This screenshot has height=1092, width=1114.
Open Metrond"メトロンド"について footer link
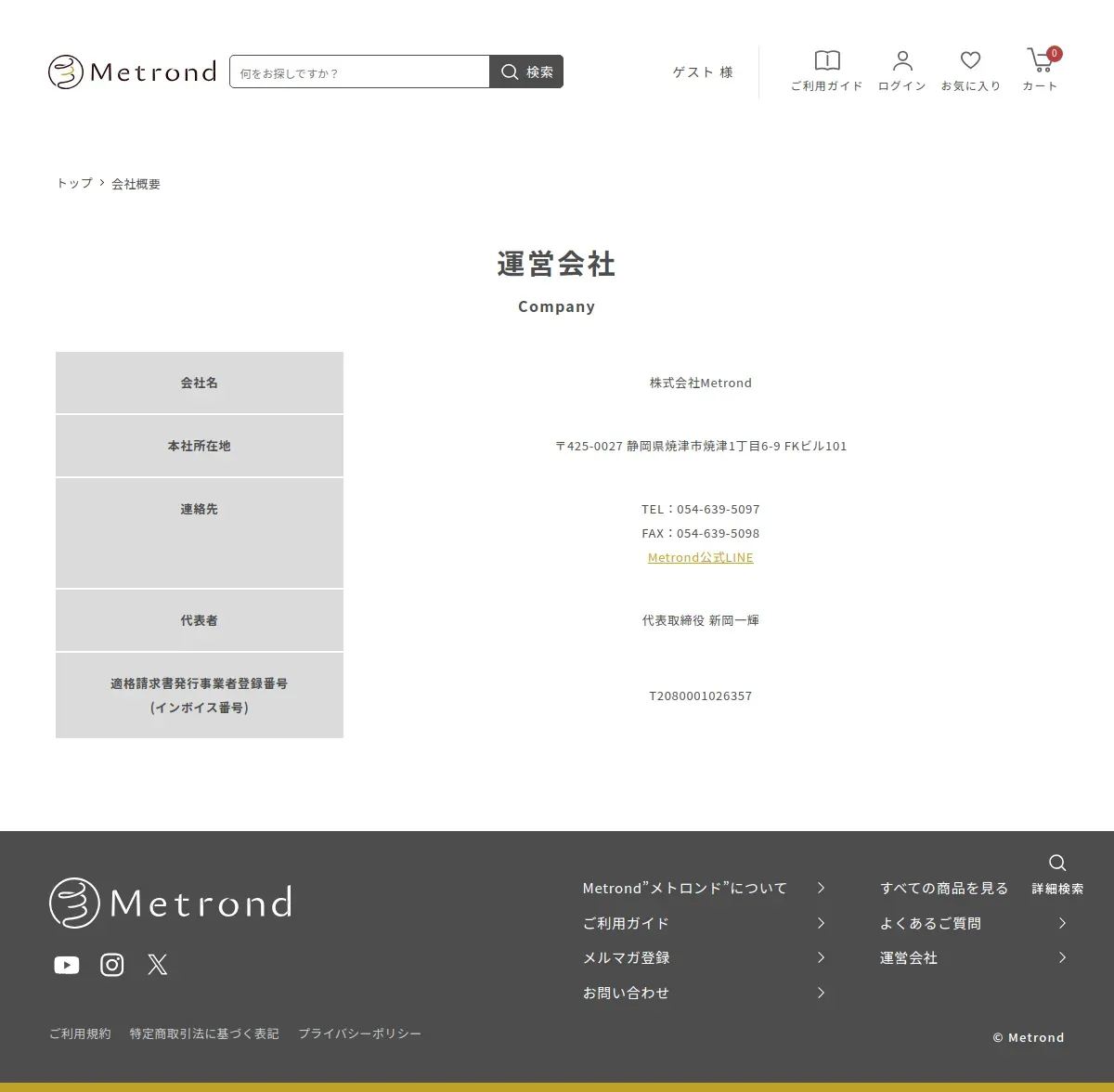[685, 889]
